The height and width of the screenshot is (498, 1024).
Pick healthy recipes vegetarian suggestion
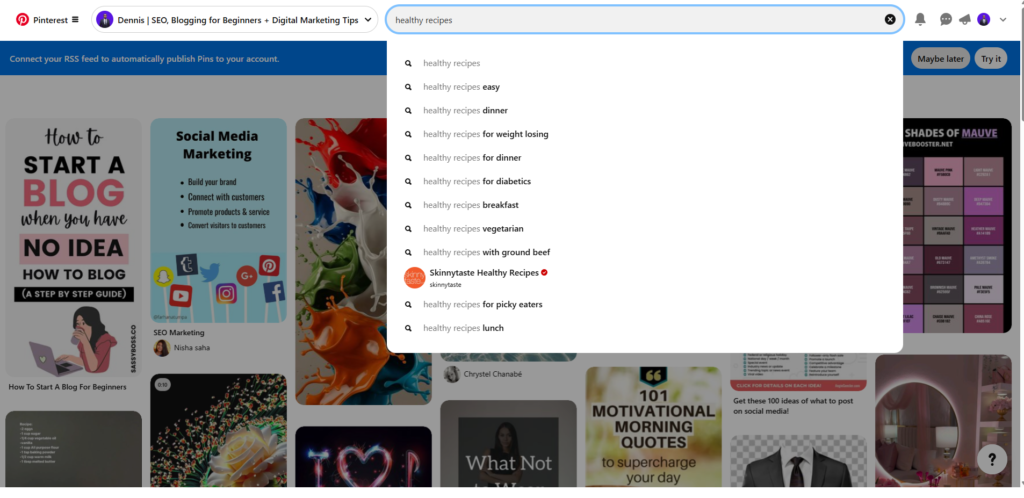pyautogui.click(x=645, y=228)
